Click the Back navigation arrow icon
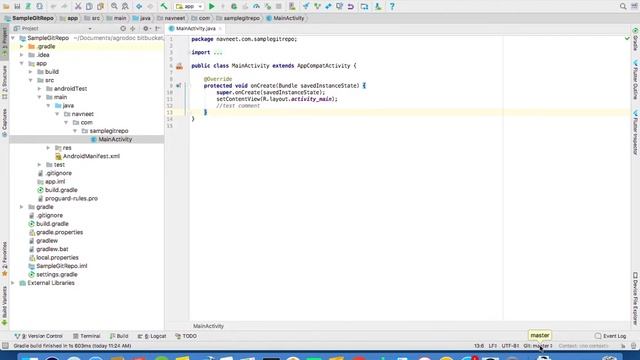640x360 pixels. click(x=139, y=7)
